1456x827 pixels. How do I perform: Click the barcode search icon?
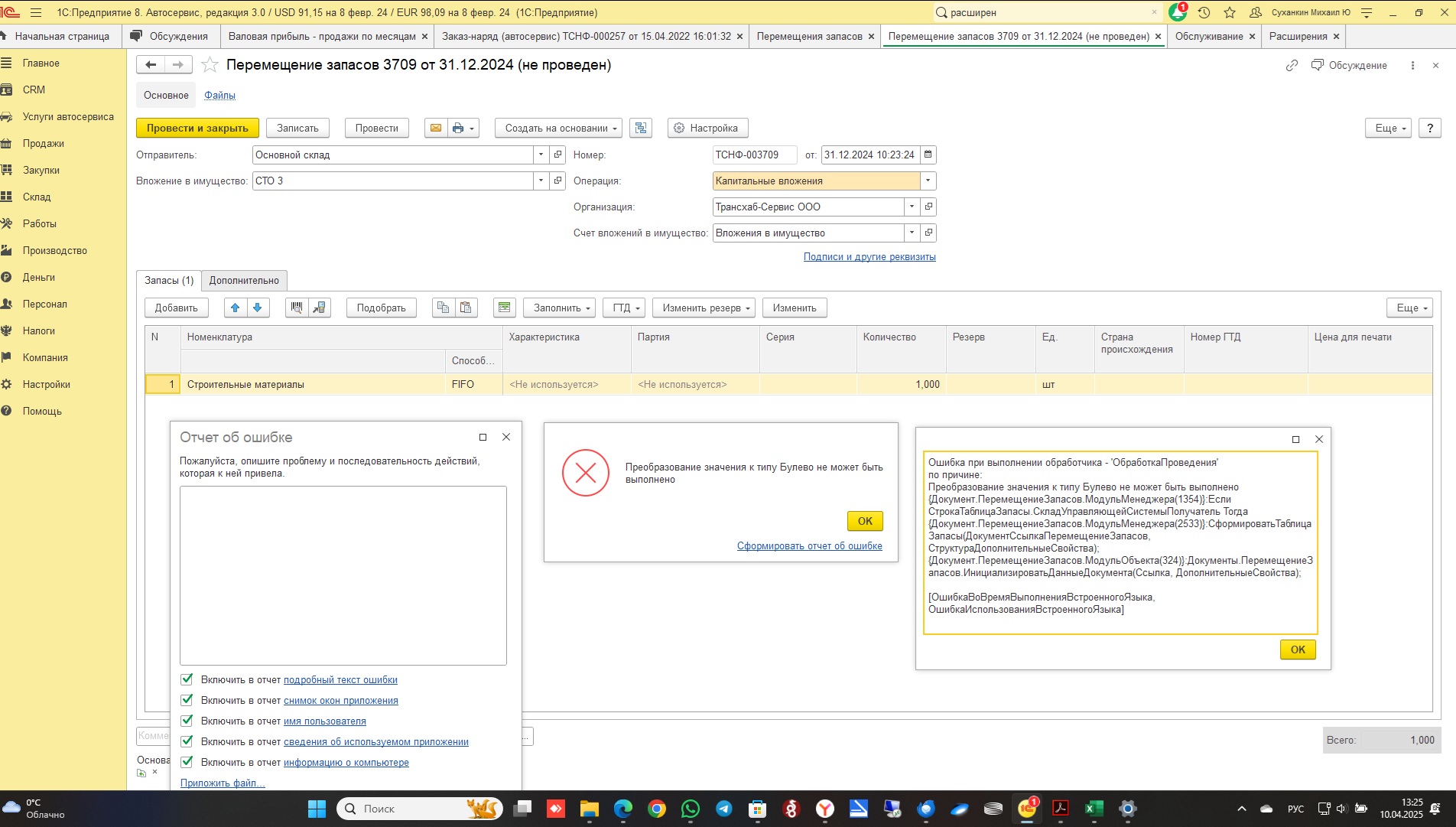[297, 308]
